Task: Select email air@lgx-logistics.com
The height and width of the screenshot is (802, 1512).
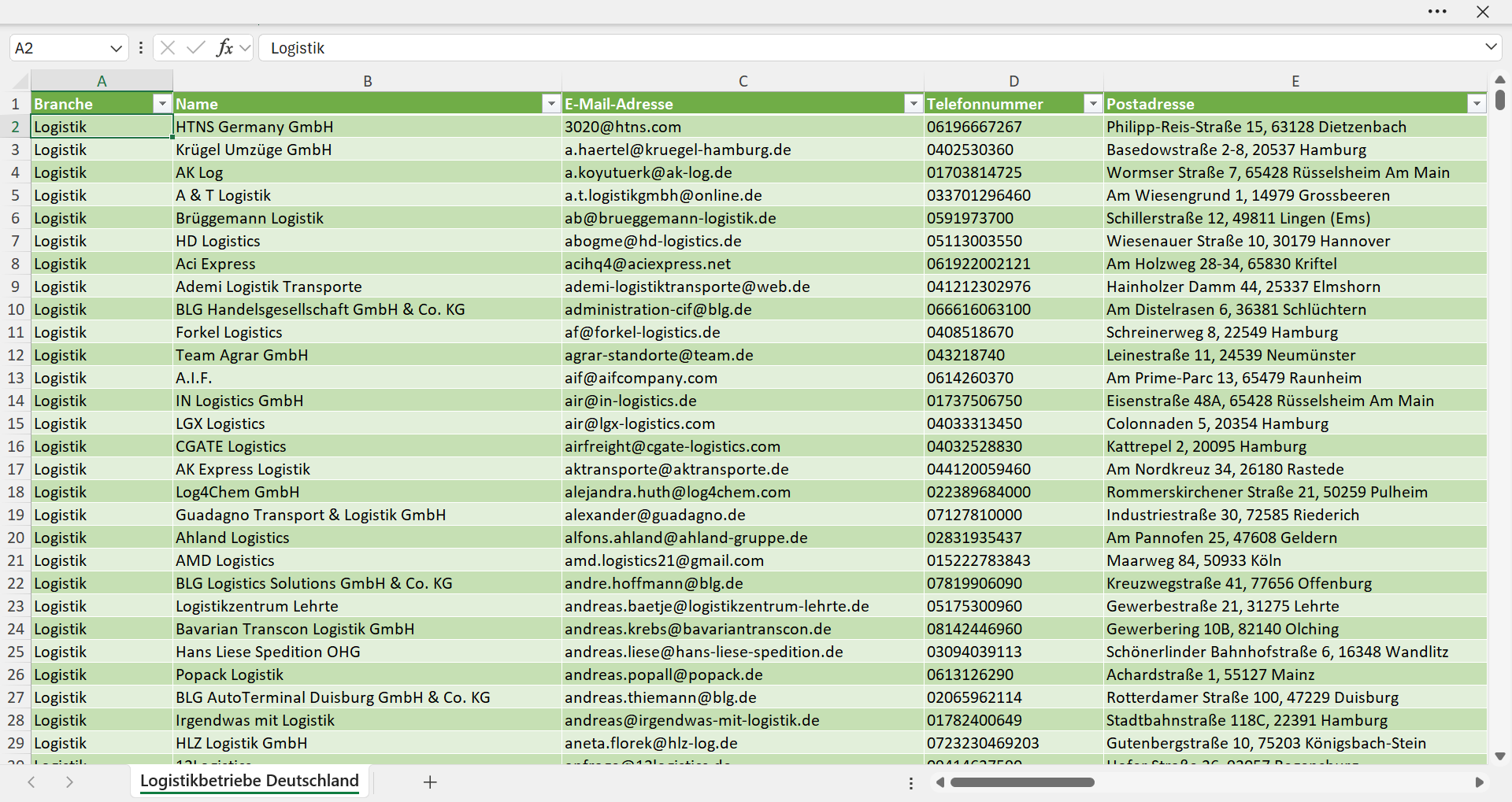Action: coord(743,423)
